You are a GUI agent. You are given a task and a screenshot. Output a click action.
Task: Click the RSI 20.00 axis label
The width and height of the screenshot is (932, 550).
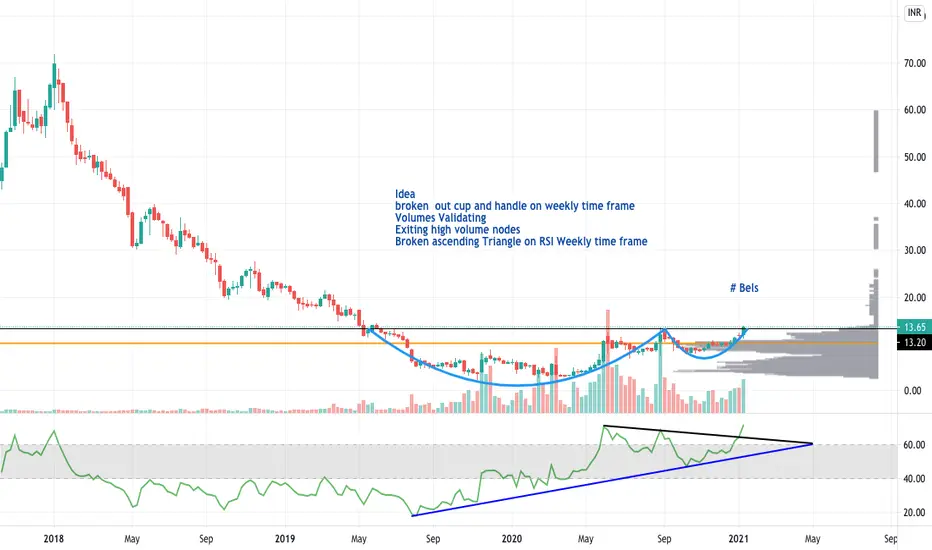[x=915, y=513]
